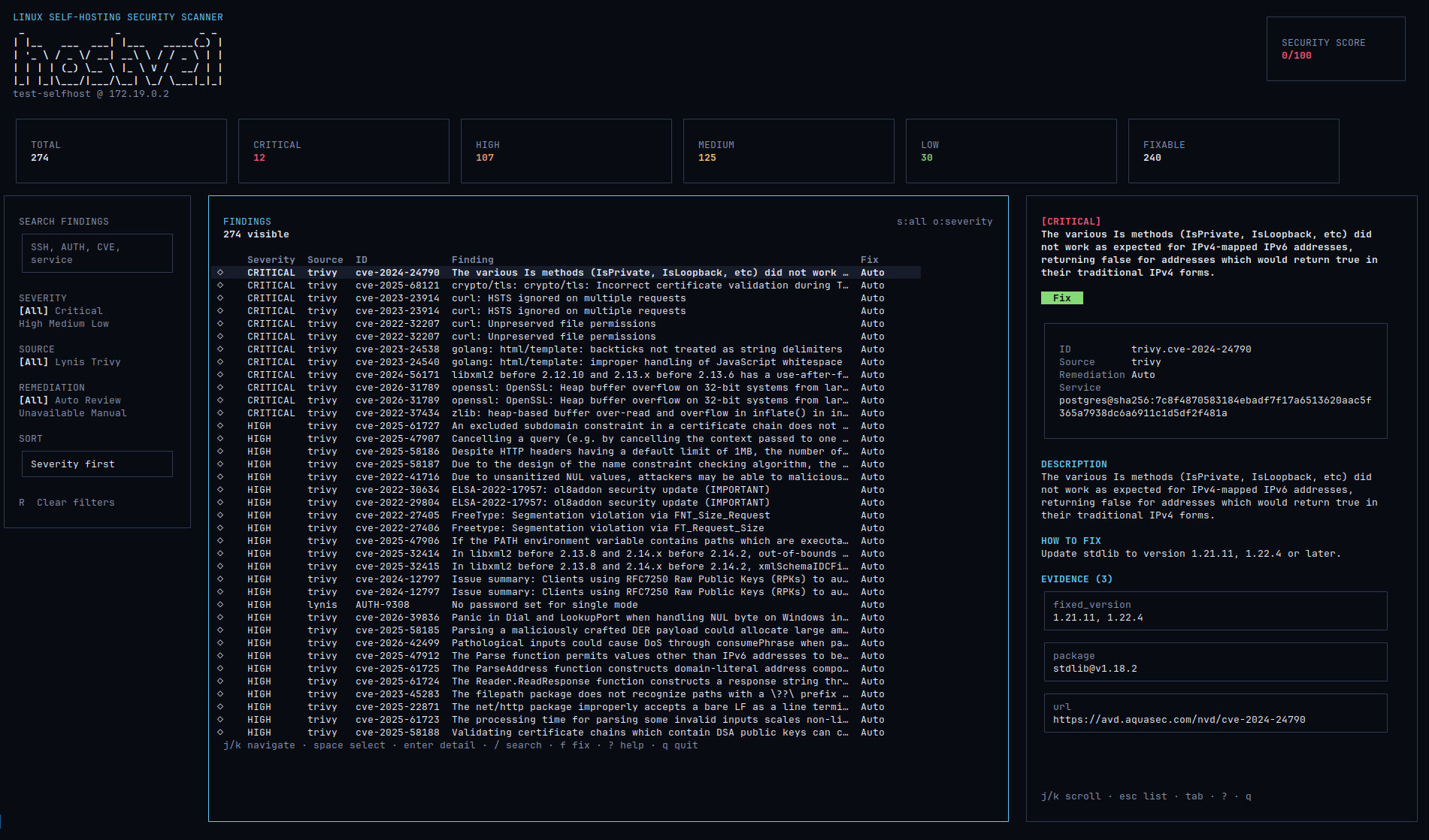
Task: Select diamond marker for cve-2026-42499 row
Action: 220,643
